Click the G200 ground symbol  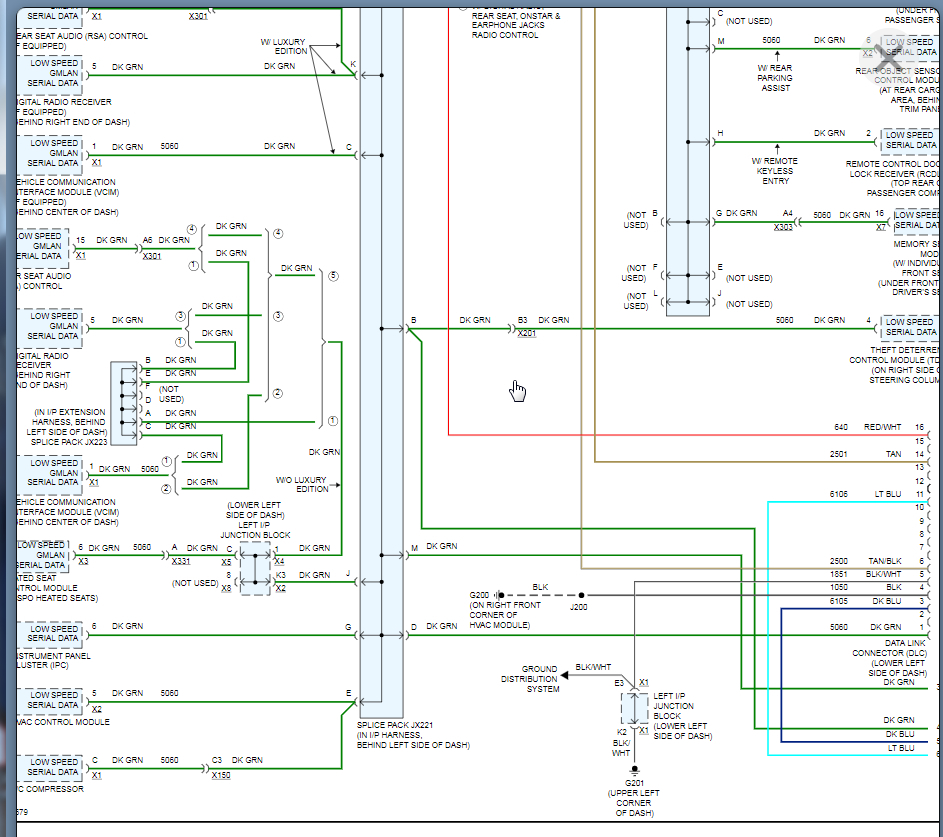click(499, 595)
